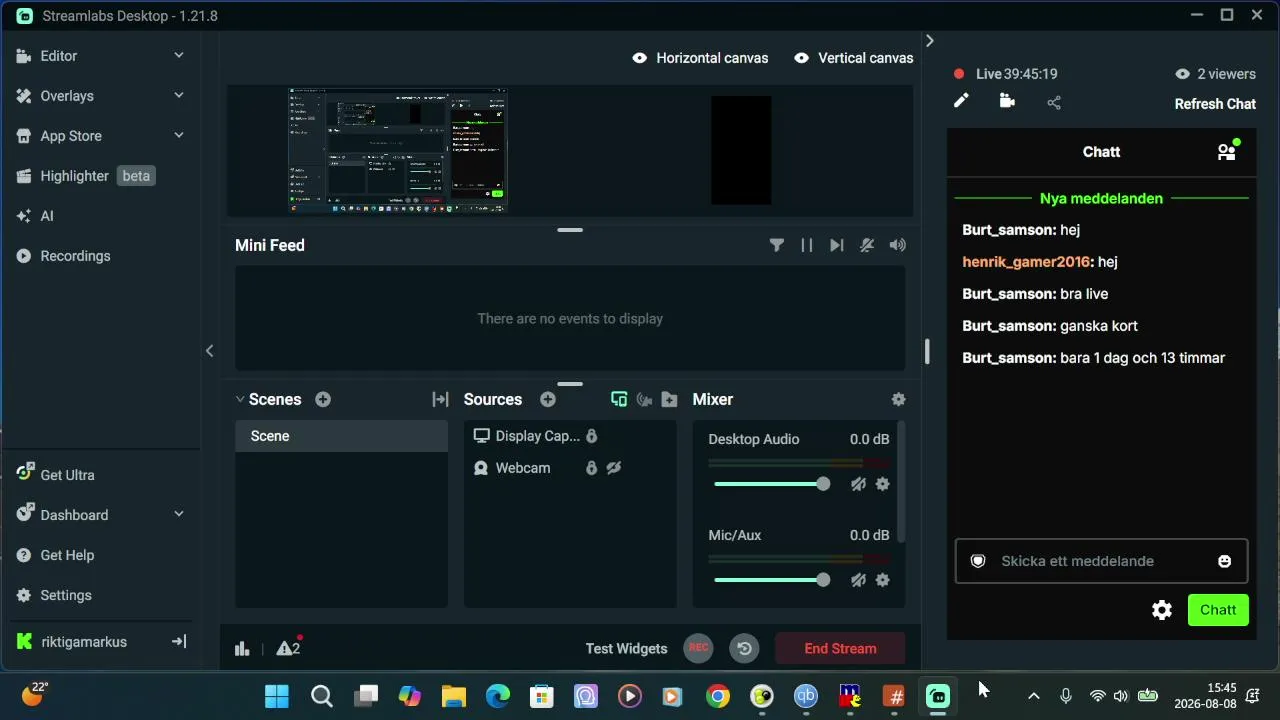Viewport: 1280px width, 720px height.
Task: Toggle dual output mode icon in Sources
Action: tap(619, 399)
